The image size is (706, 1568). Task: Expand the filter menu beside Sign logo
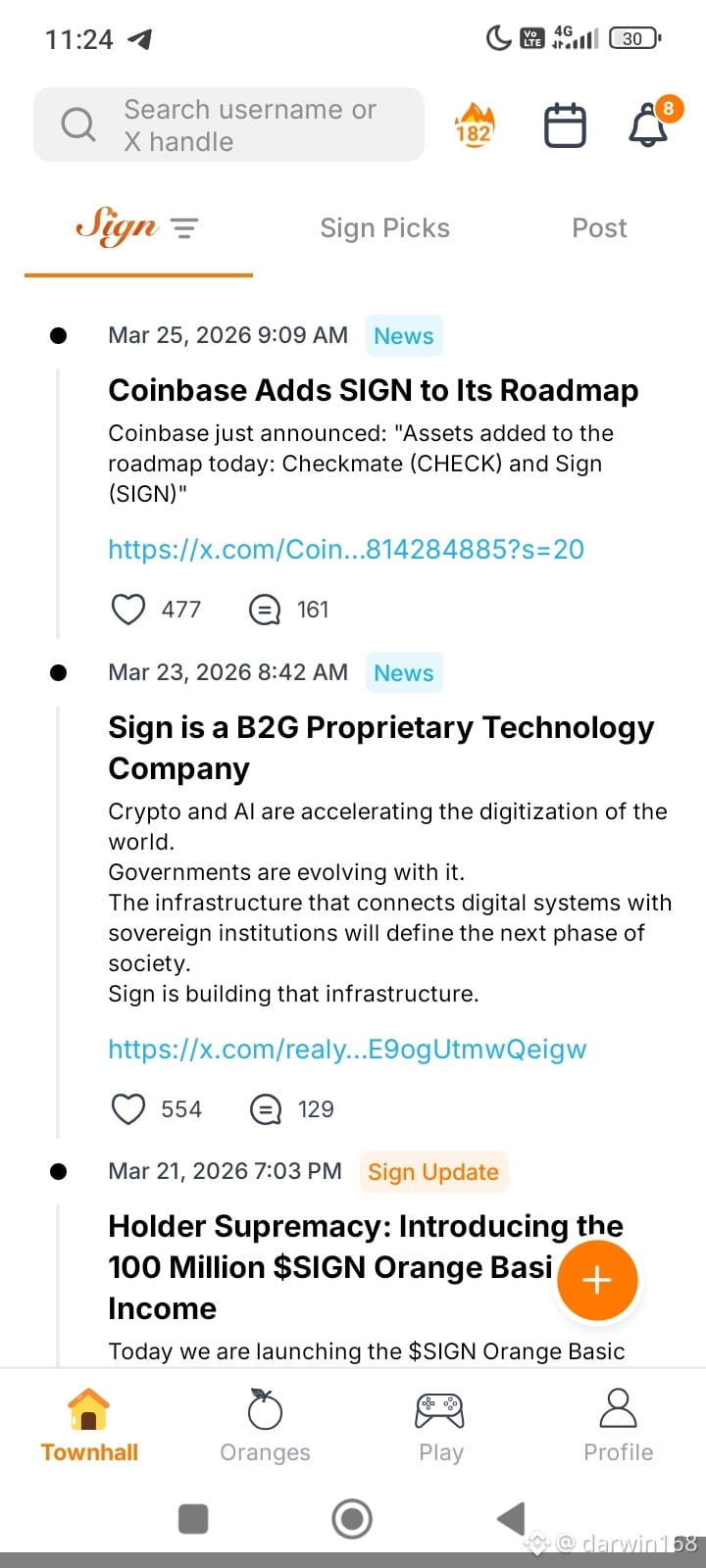[x=184, y=229]
